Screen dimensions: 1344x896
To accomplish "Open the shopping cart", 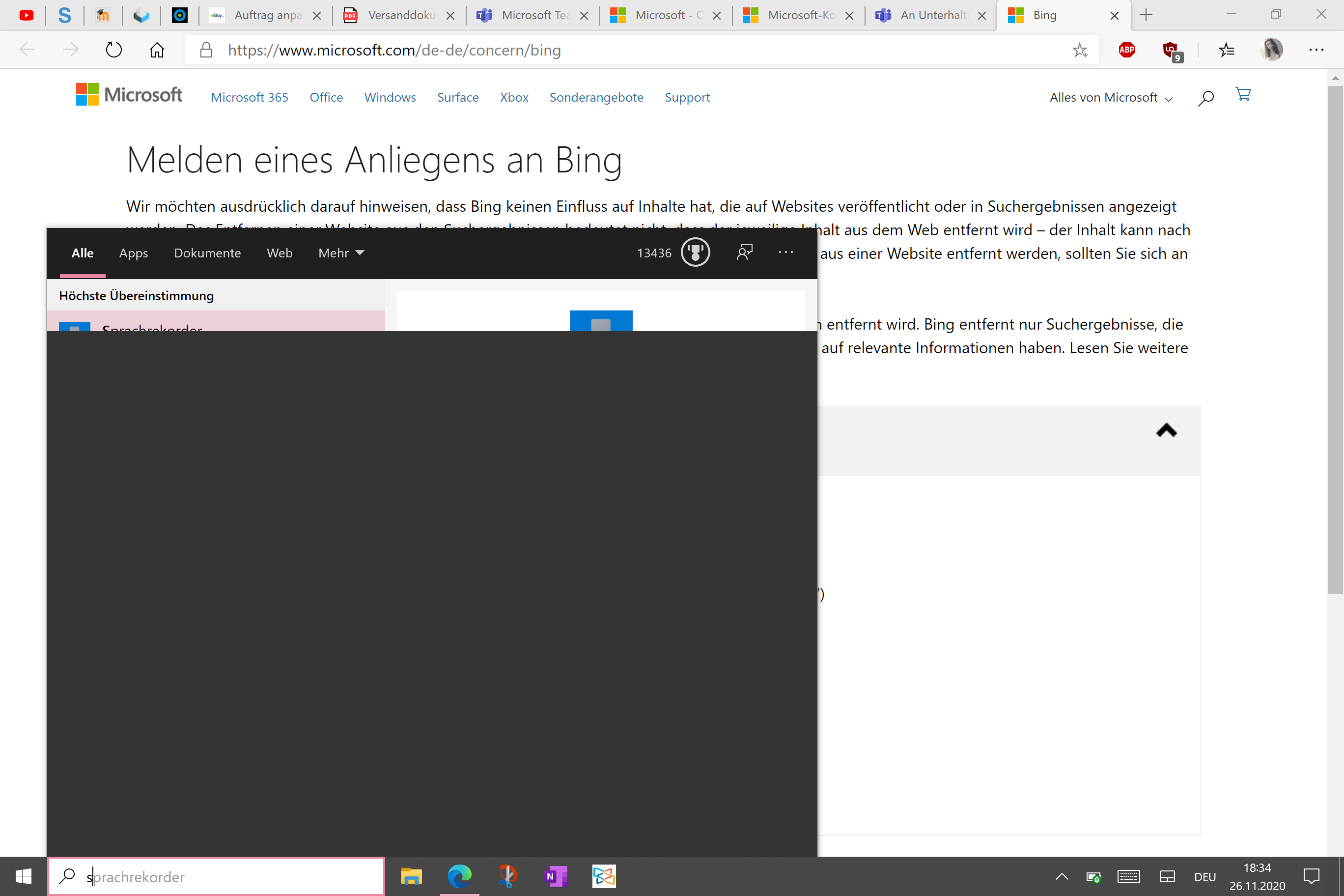I will pos(1243,94).
